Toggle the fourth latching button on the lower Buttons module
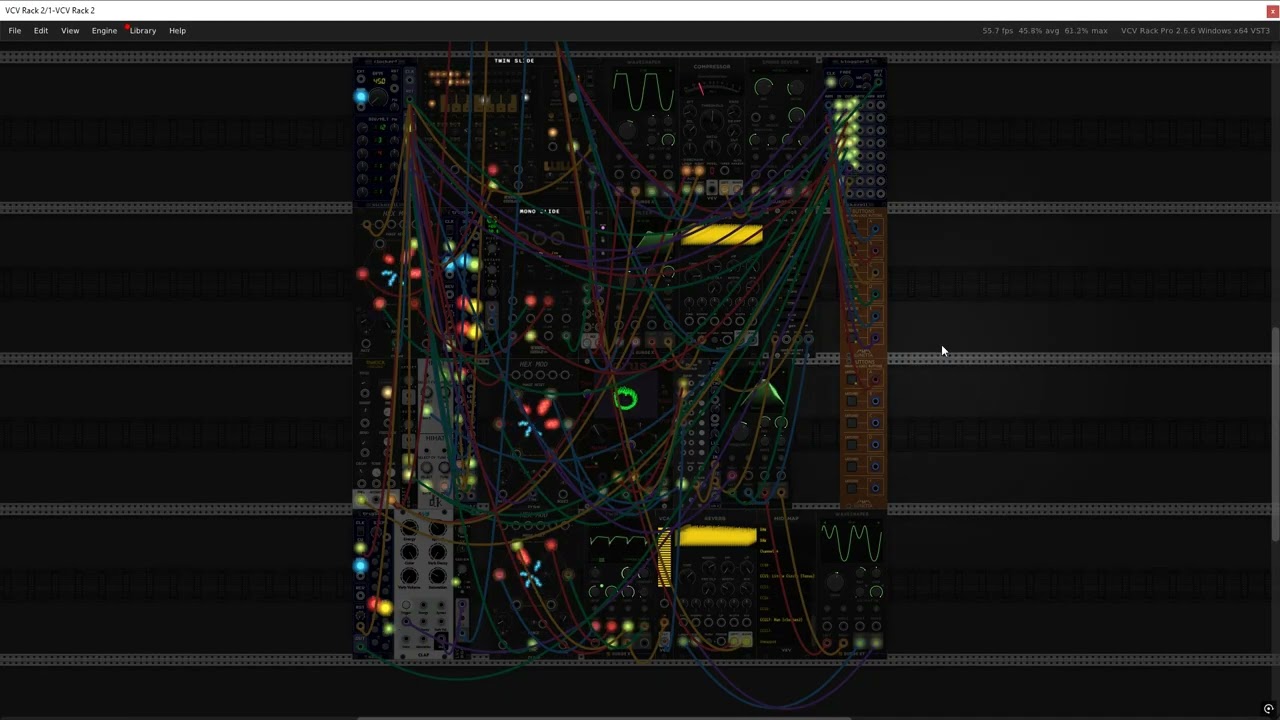Screen dimensions: 1280x720 pyautogui.click(x=852, y=445)
